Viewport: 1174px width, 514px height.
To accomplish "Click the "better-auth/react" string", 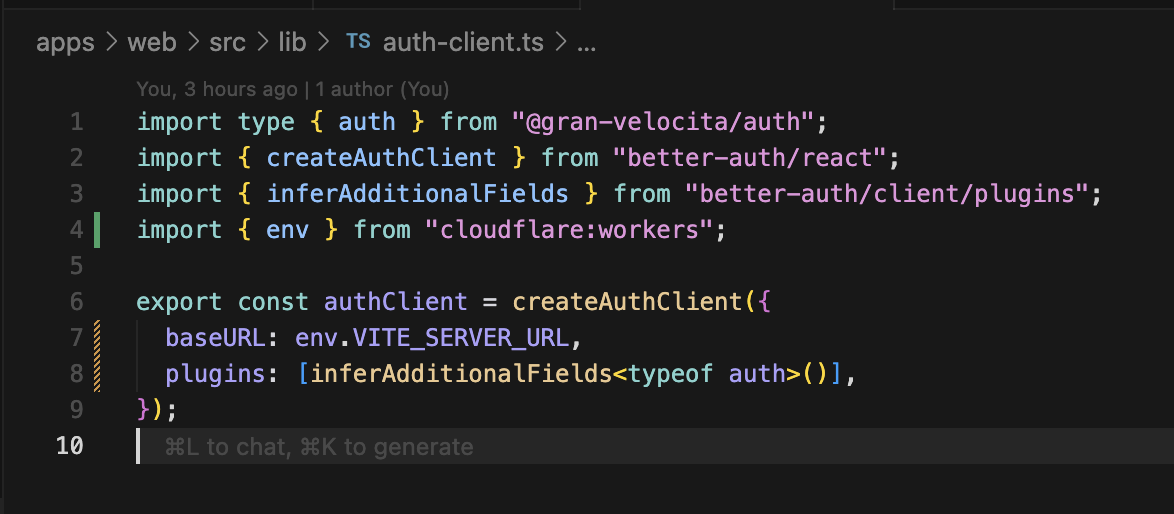I will (x=749, y=158).
